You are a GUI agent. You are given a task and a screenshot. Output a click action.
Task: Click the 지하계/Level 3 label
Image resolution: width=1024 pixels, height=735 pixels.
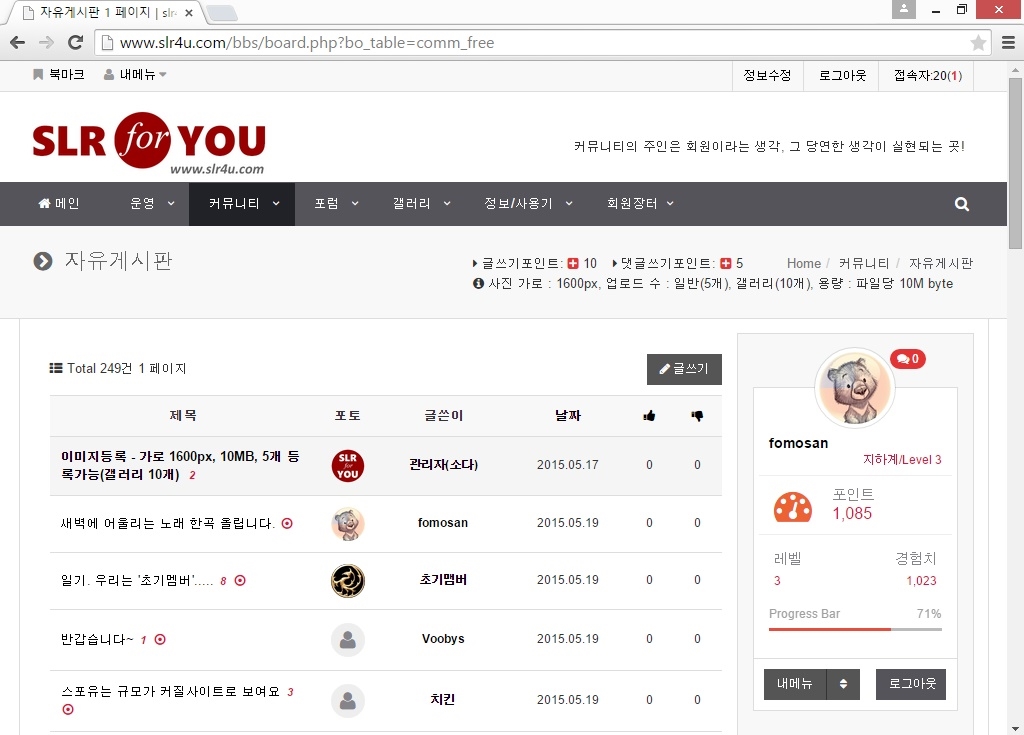coord(902,459)
